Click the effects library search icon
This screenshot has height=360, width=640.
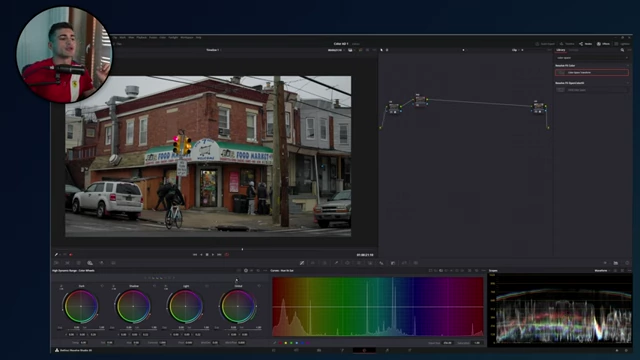[x=622, y=50]
